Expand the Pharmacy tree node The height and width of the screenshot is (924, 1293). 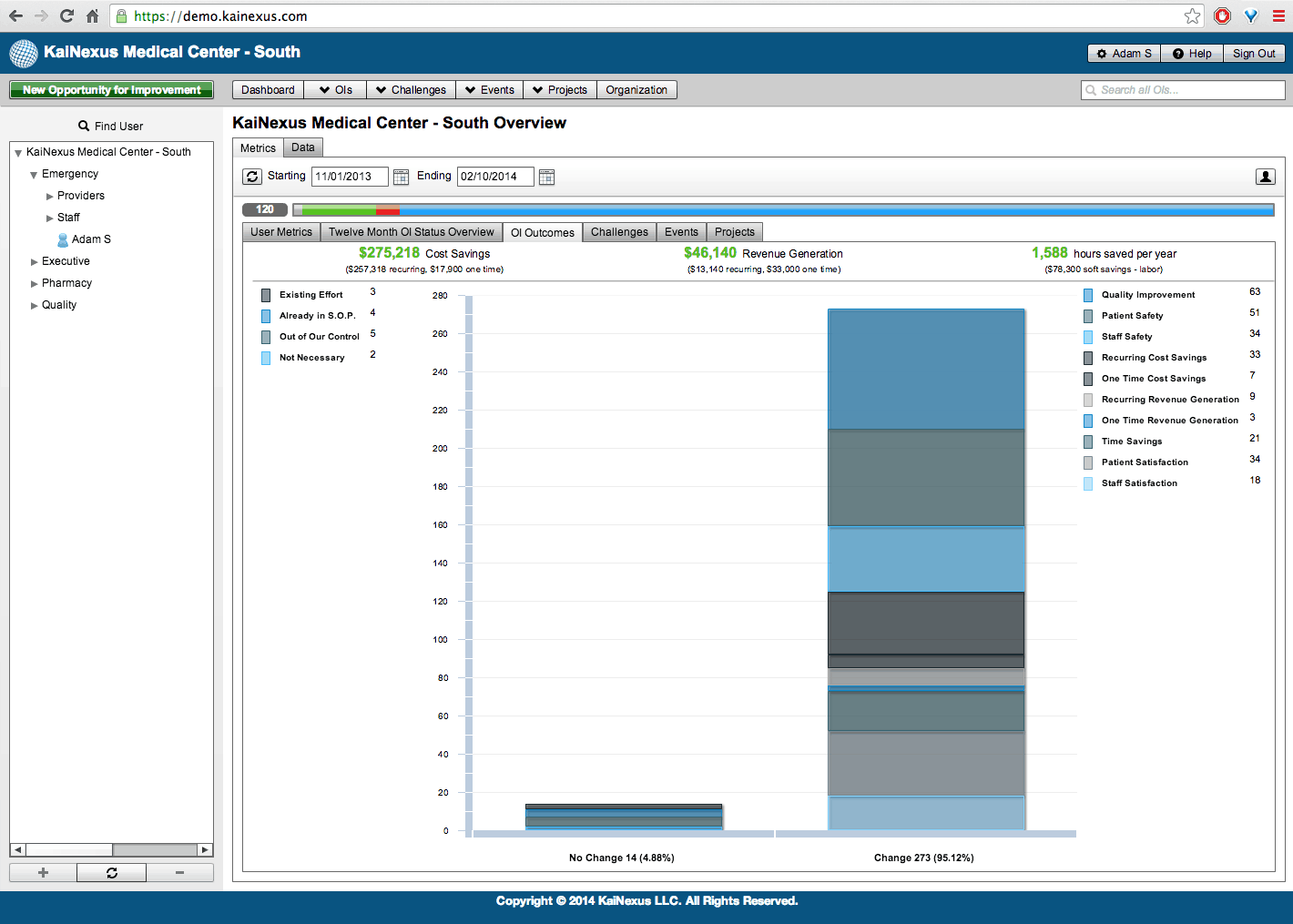tap(35, 284)
